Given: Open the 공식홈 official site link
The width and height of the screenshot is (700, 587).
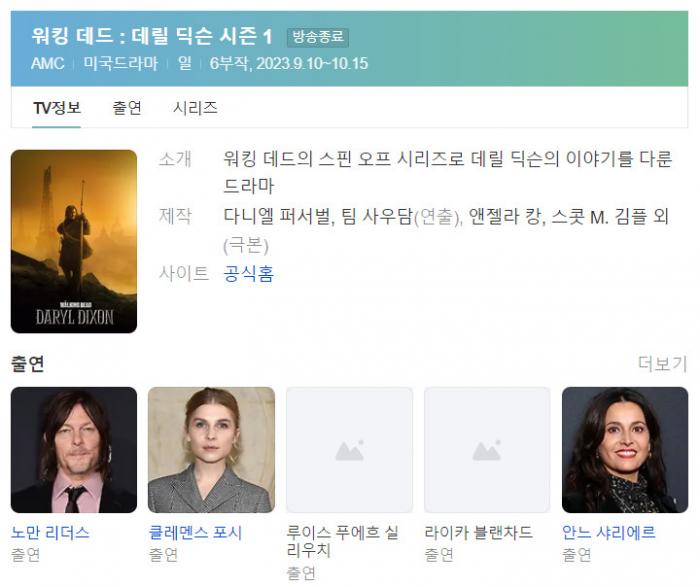Looking at the screenshot, I should click(x=248, y=273).
